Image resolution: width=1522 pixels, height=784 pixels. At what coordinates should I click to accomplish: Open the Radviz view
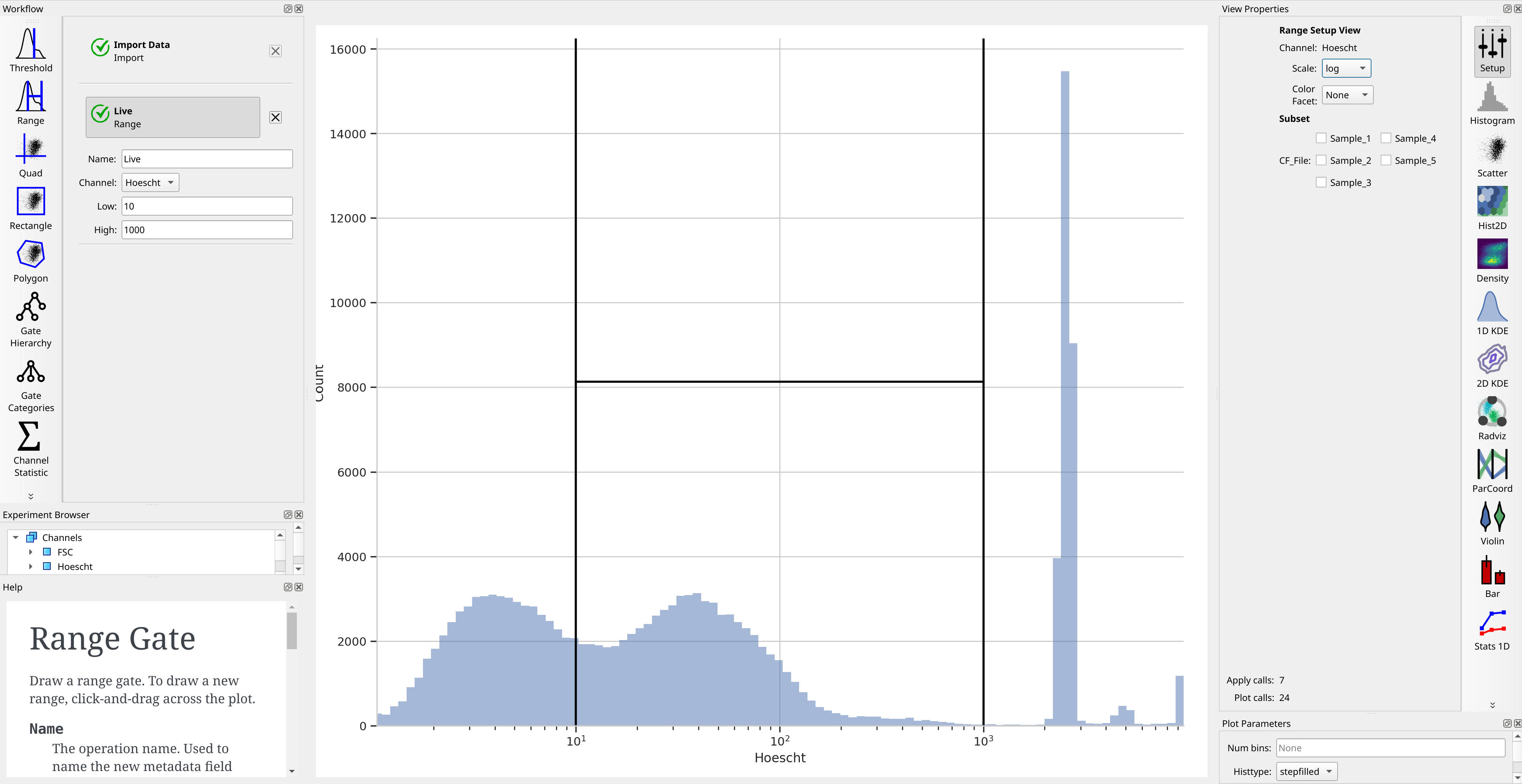[x=1492, y=418]
